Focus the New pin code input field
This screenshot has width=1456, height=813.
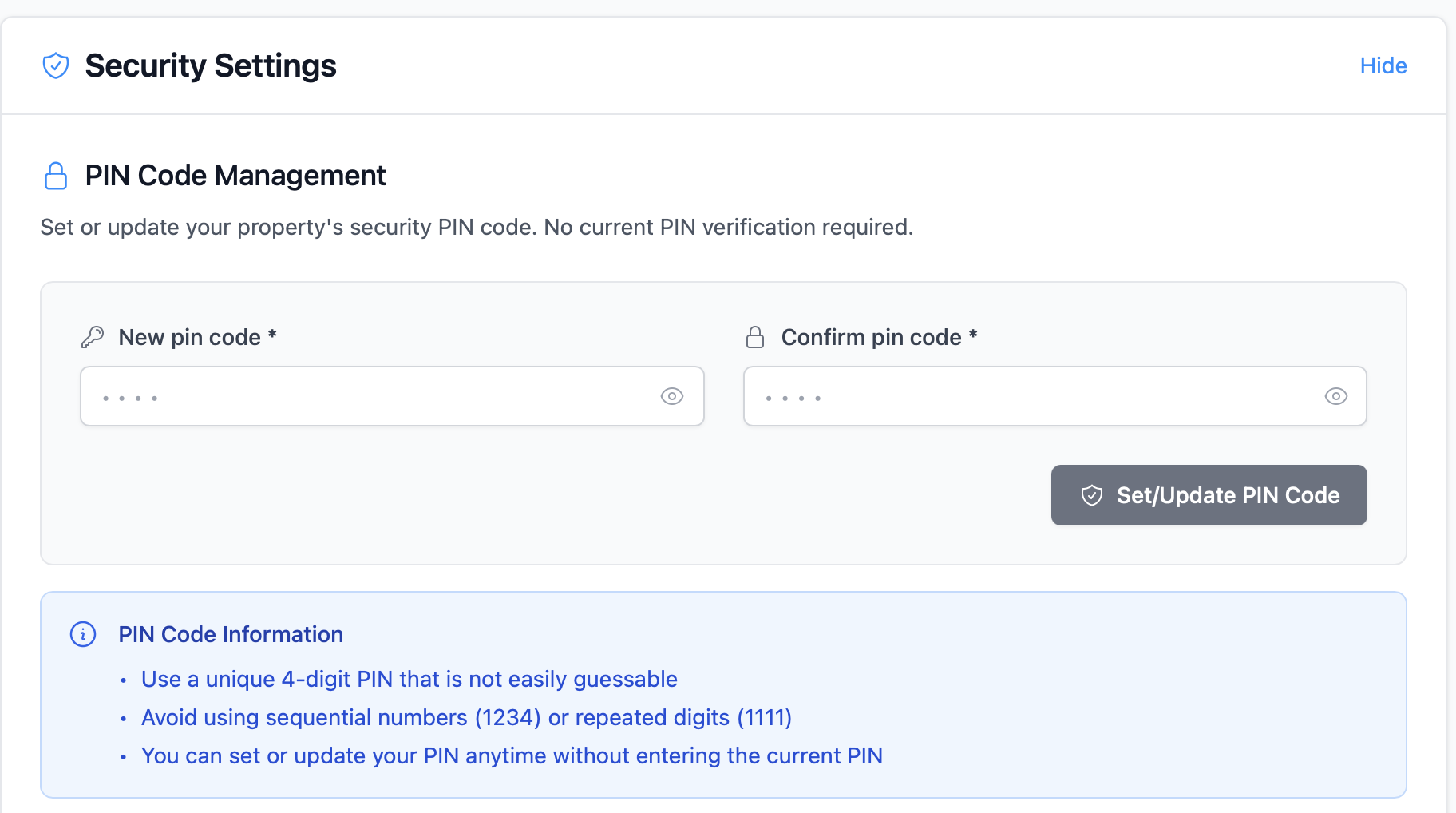[x=367, y=396]
